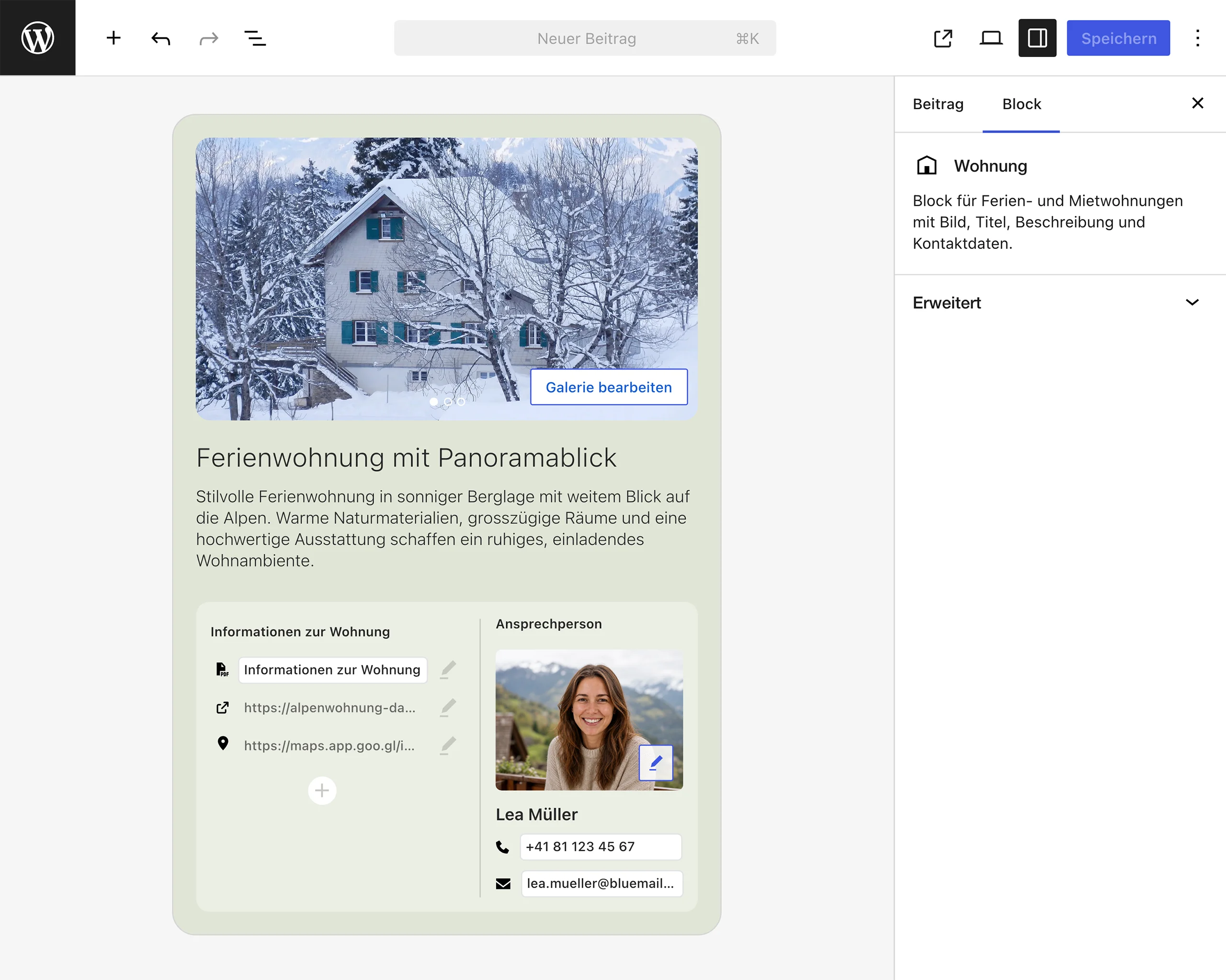Select the Block tab
The image size is (1226, 980).
(x=1022, y=104)
